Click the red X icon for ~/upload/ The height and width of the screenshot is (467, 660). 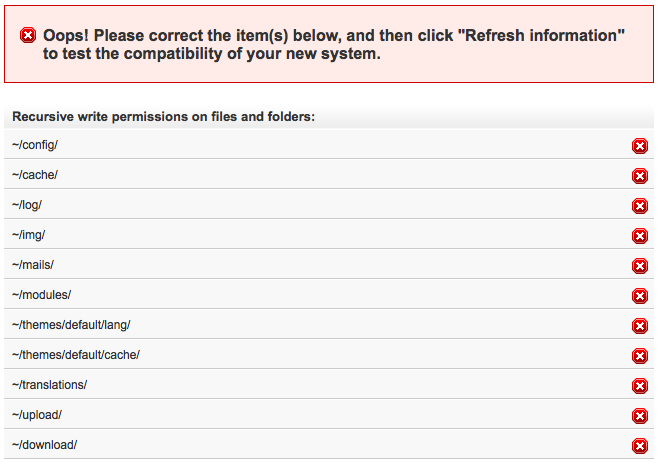640,416
